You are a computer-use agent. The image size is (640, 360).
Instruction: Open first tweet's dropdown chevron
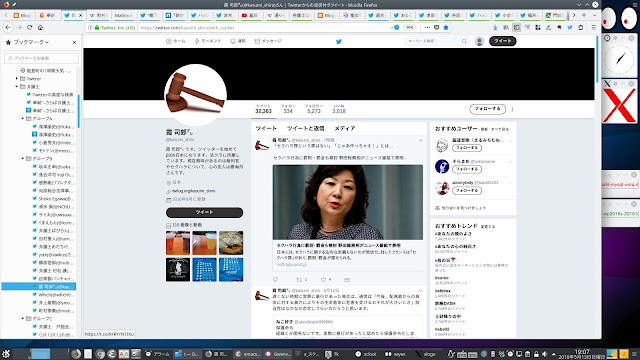click(x=420, y=140)
